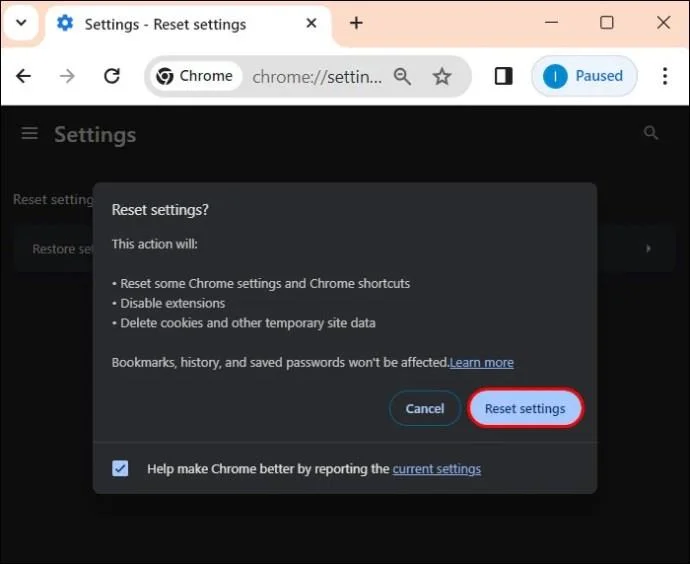690x564 pixels.
Task: Maximize the Chrome window
Action: (x=607, y=22)
